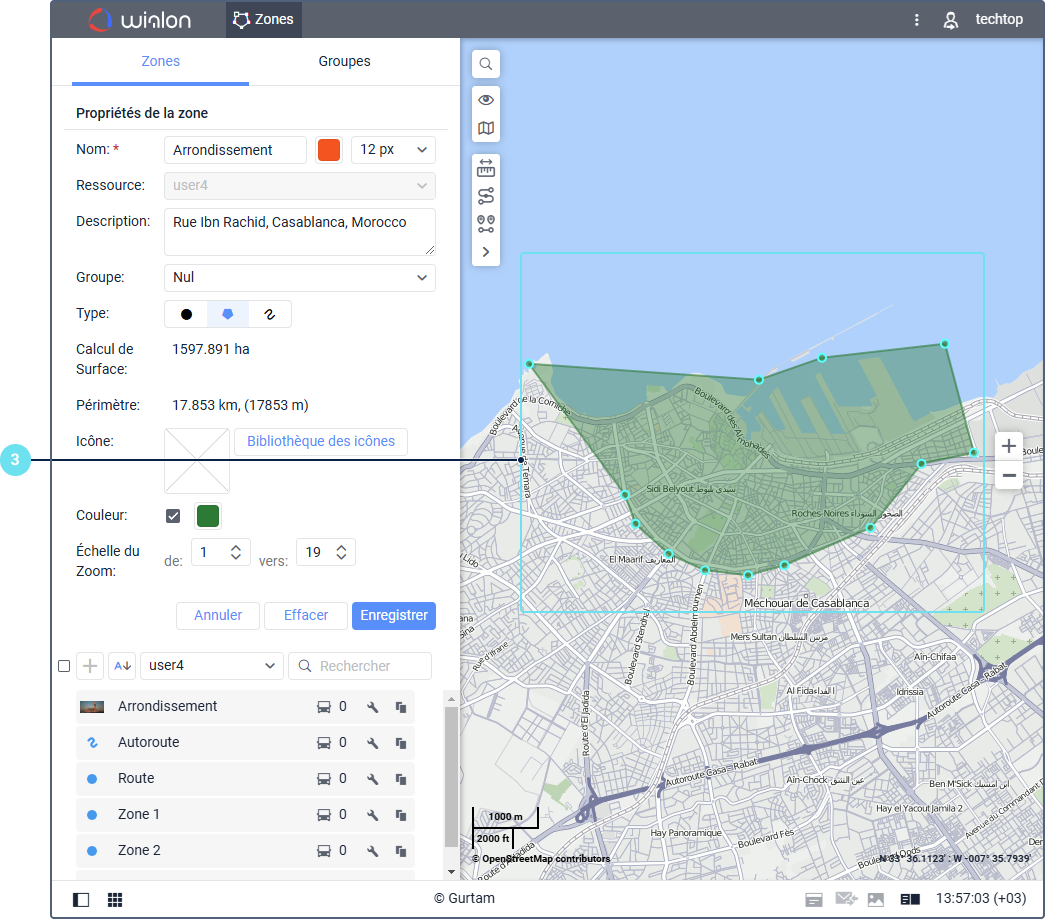Toggle the map visibility eye icon

pyautogui.click(x=486, y=100)
